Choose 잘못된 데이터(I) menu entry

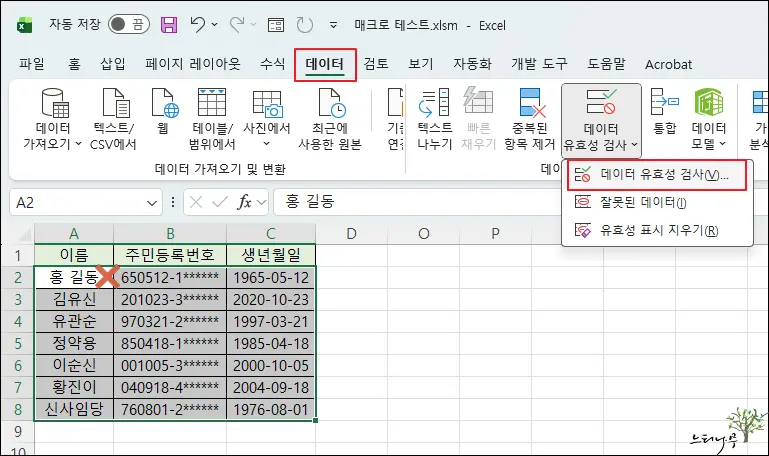click(x=657, y=202)
